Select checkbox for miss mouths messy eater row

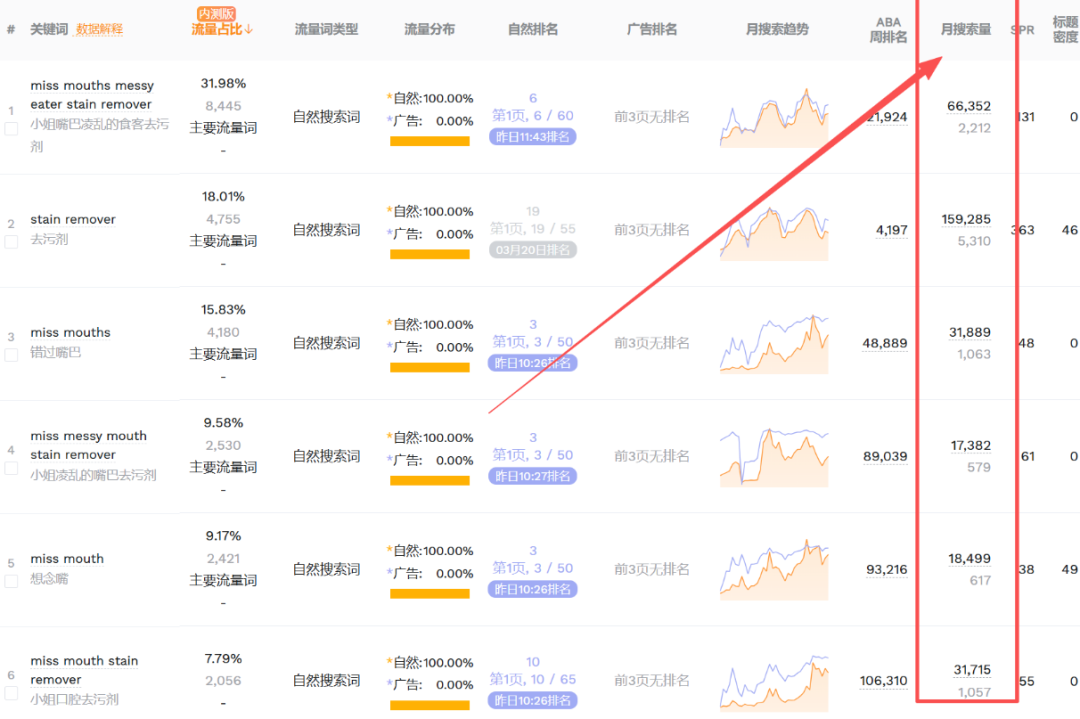[11, 128]
